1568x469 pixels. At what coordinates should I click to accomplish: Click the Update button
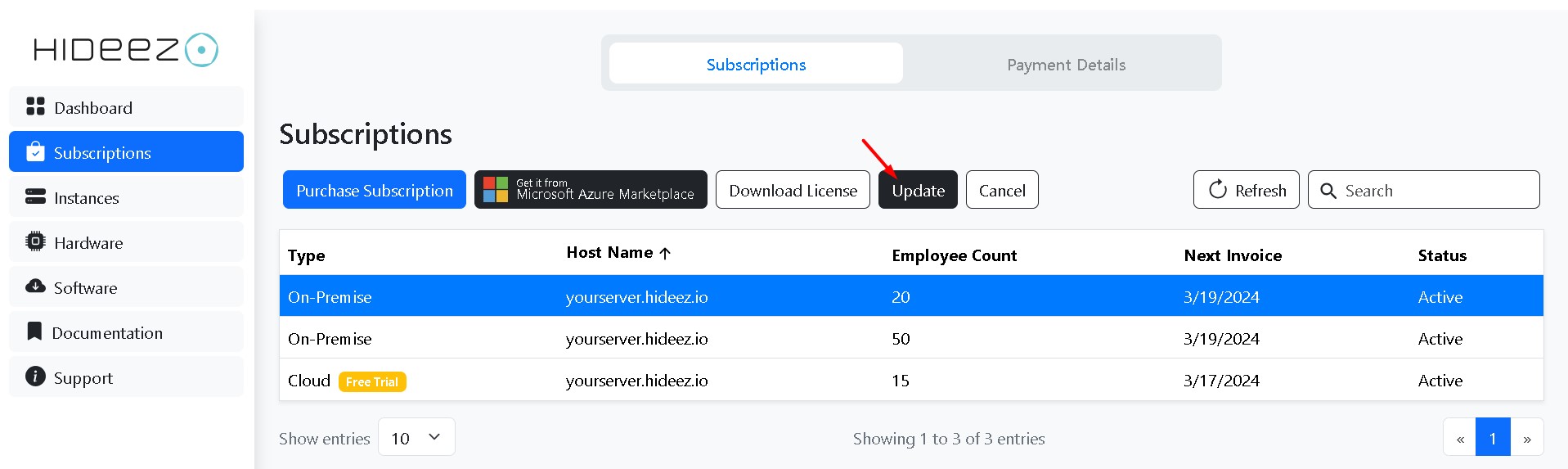coord(918,190)
